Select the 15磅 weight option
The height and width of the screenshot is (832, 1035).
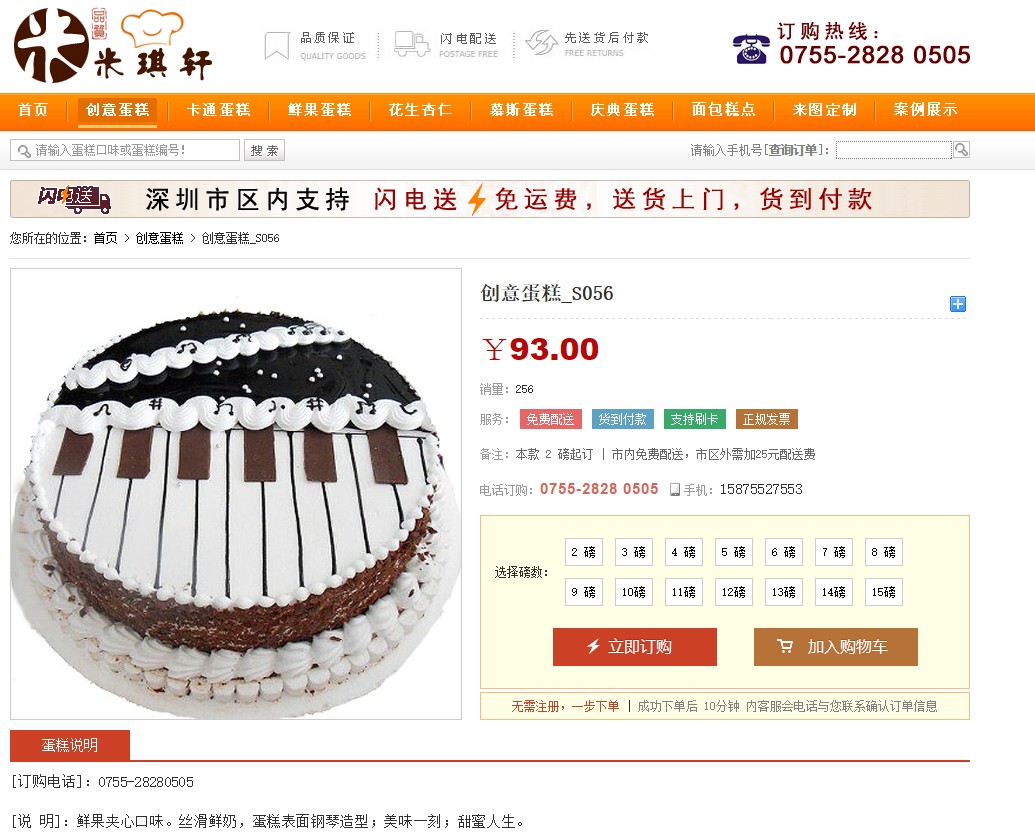[x=883, y=592]
